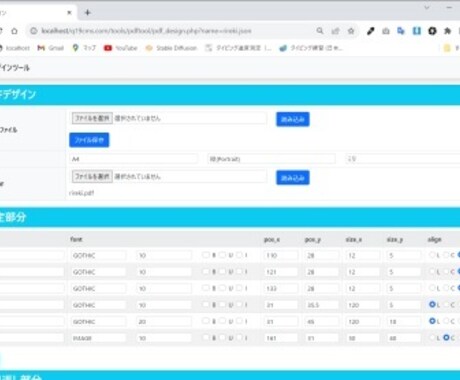Viewport: 460px width, 380px height.
Task: Toggle the U checkbox in pos_x 121 row
Action: point(222,271)
